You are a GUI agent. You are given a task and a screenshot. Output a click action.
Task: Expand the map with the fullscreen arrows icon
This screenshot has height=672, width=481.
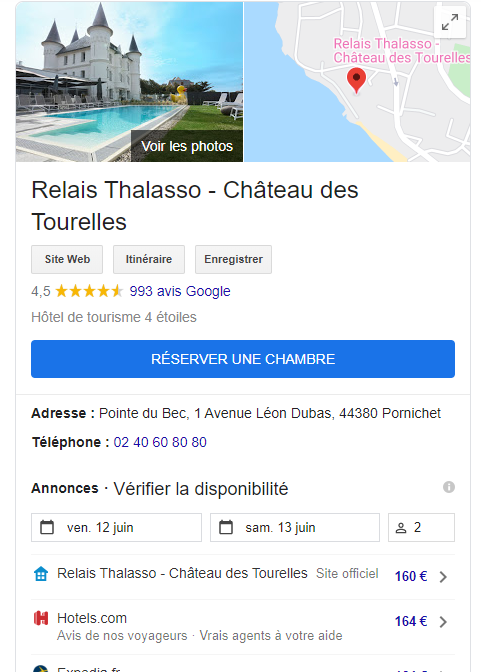tap(450, 22)
